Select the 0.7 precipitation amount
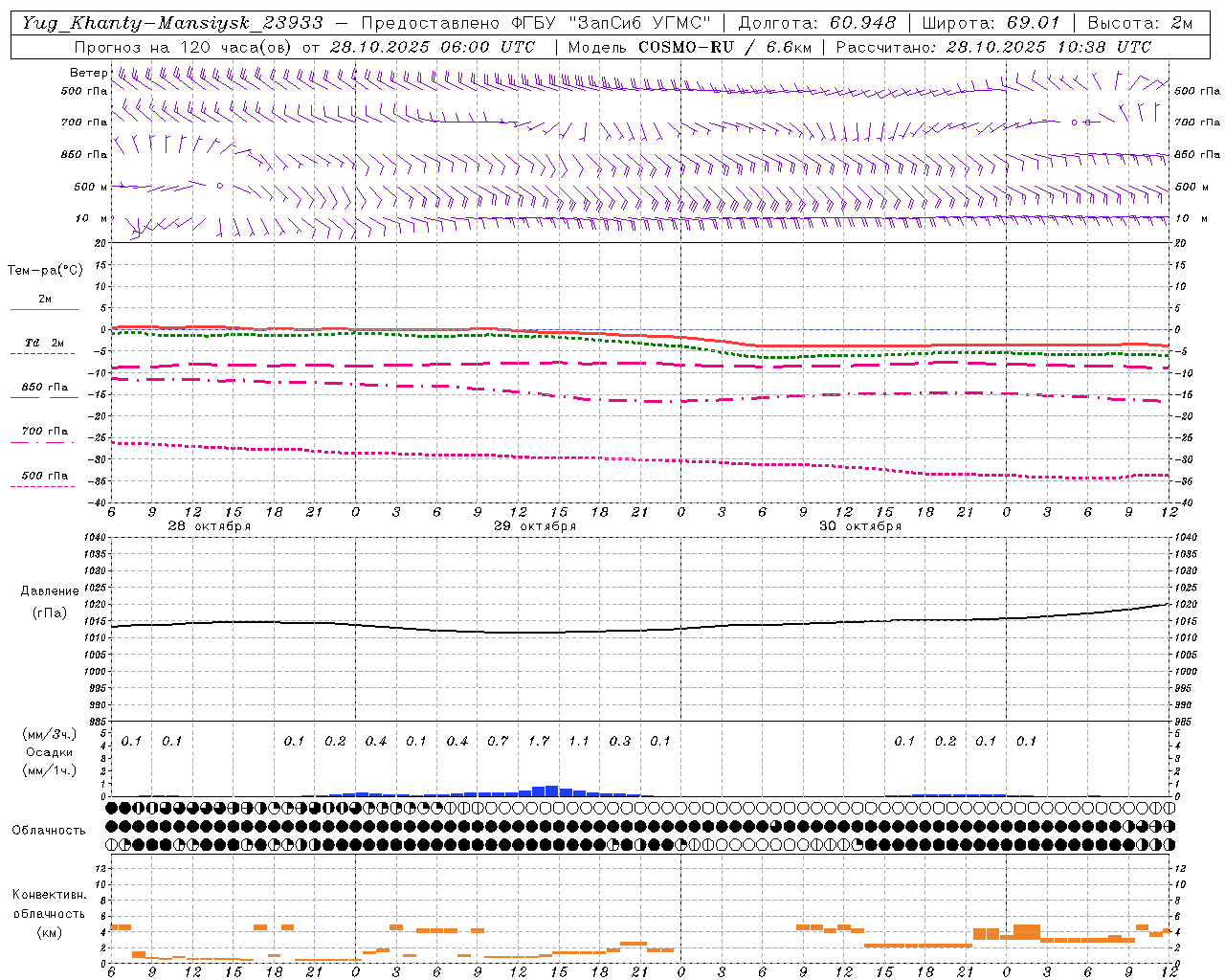This screenshot has width=1225, height=980. [498, 742]
